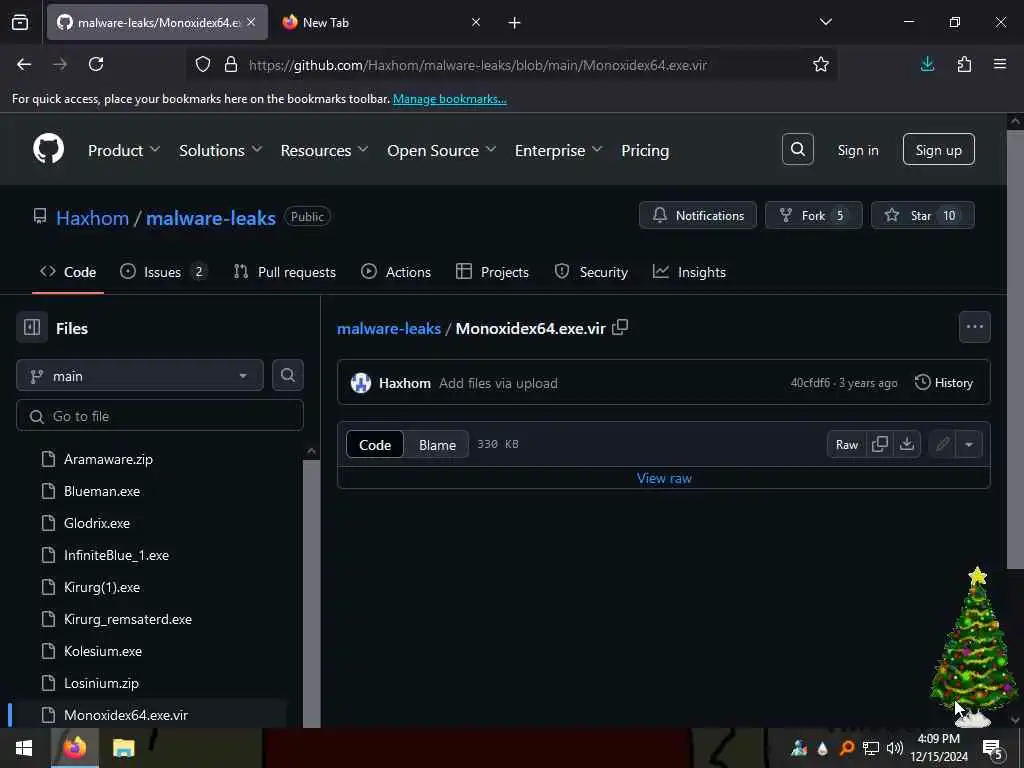1024x768 pixels.
Task: Expand the Product navigation dropdown
Action: pos(123,150)
